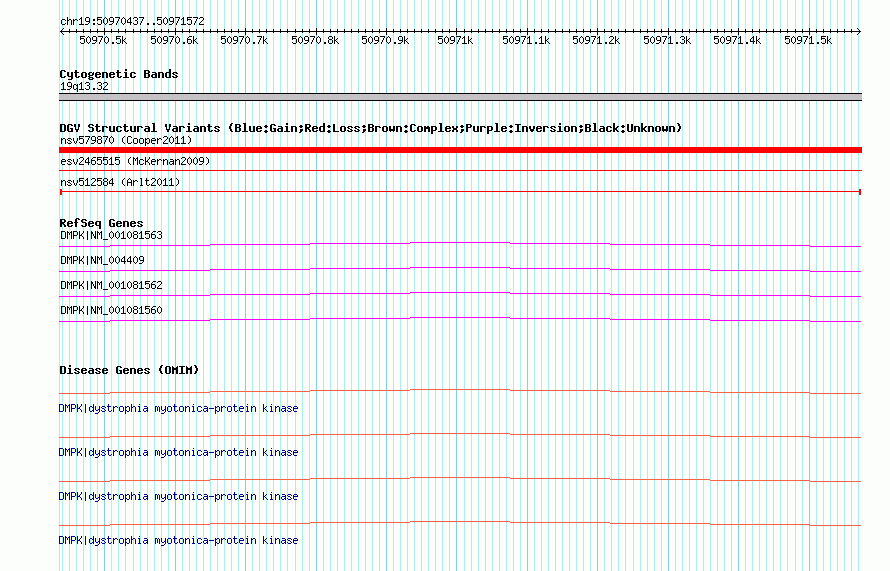Click the thick red nsv579870 loss bar
890x571 pixels.
click(460, 150)
